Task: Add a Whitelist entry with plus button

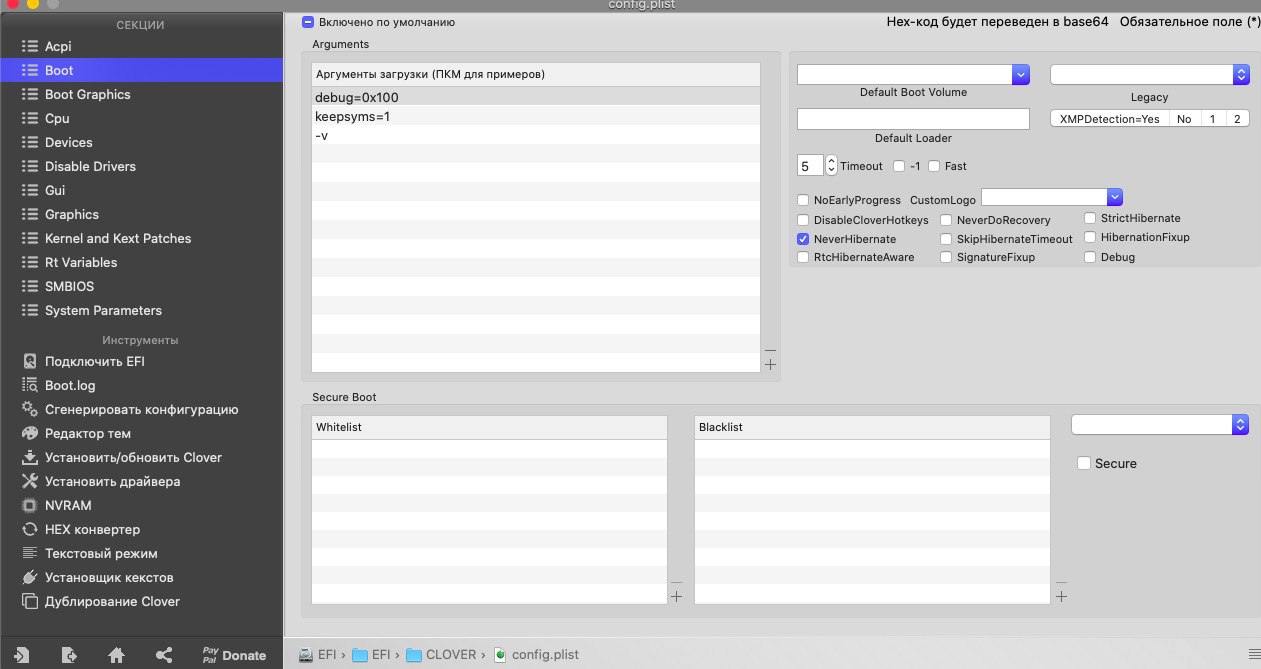Action: point(676,596)
